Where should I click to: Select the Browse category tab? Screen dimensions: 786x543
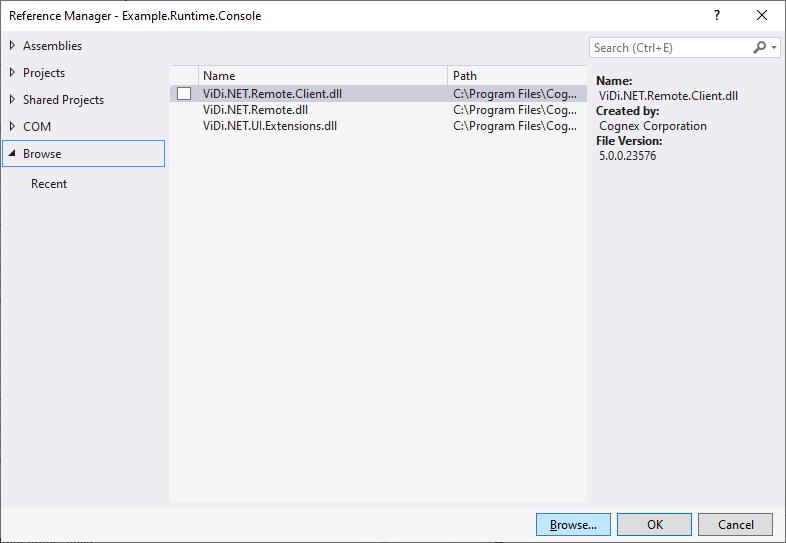click(42, 154)
